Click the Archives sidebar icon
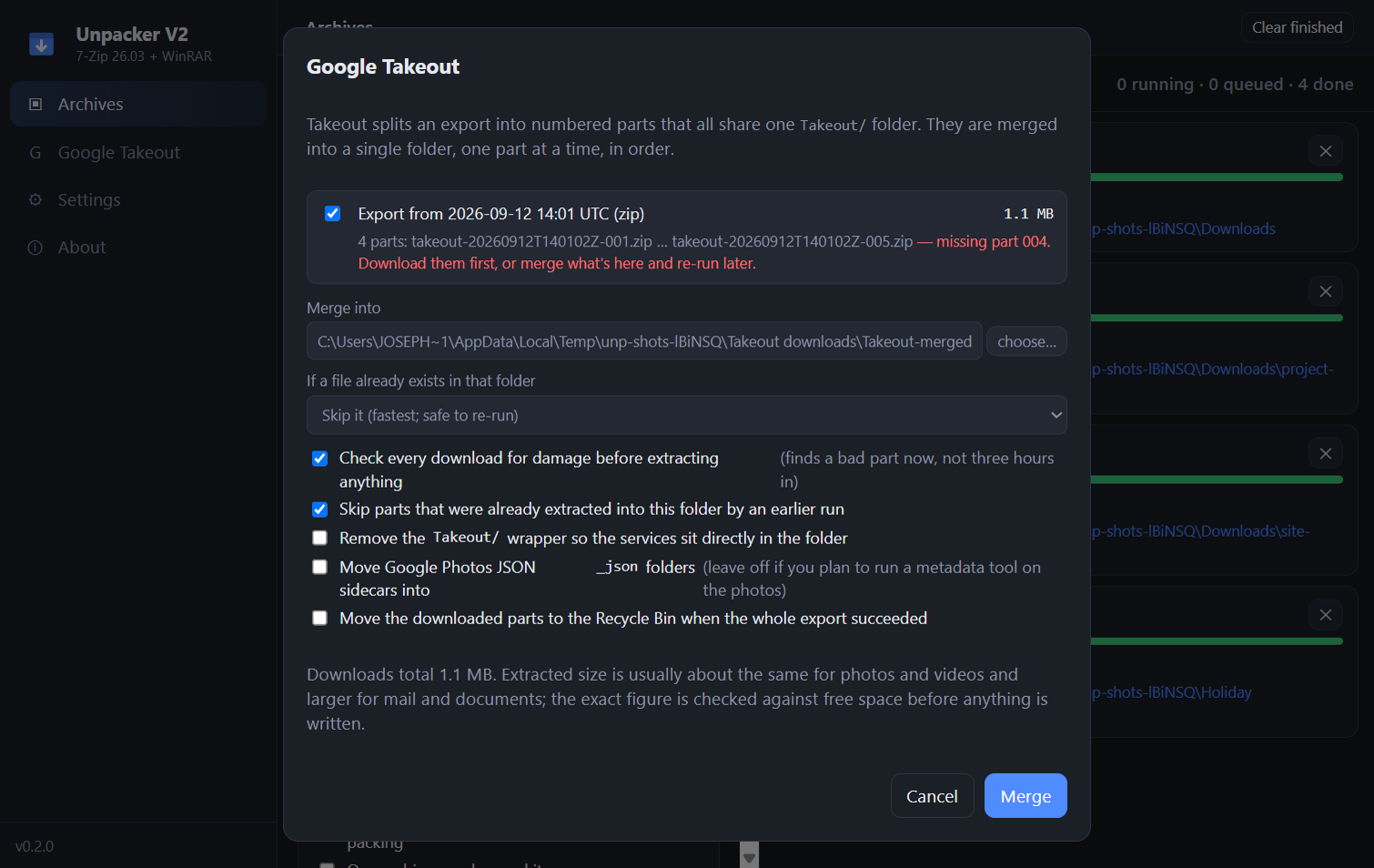Image resolution: width=1374 pixels, height=868 pixels. click(x=35, y=104)
